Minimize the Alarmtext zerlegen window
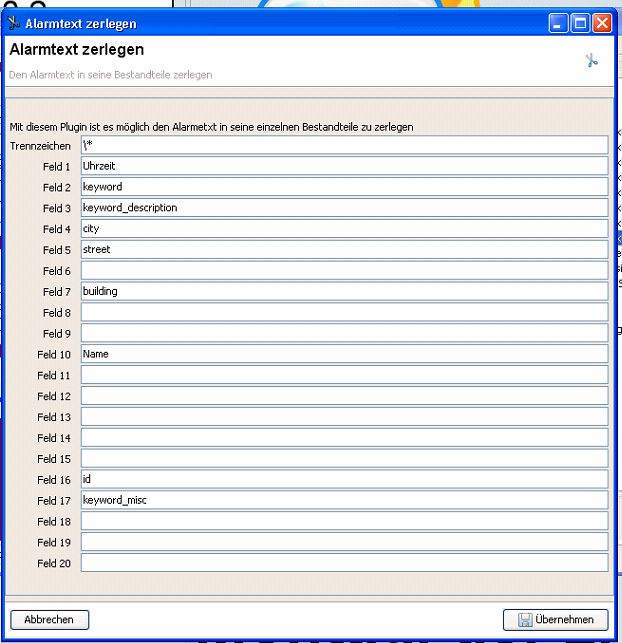 click(560, 22)
